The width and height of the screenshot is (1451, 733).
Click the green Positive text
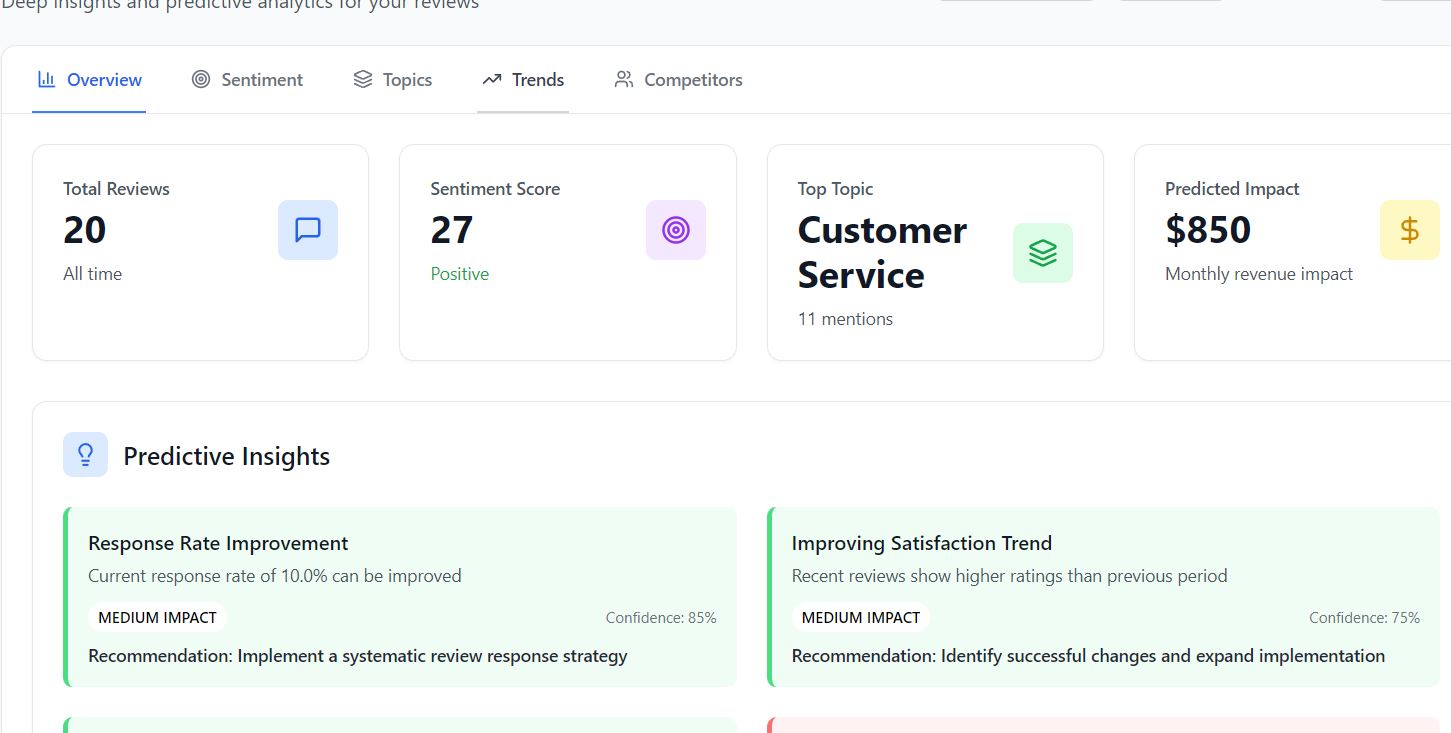460,274
